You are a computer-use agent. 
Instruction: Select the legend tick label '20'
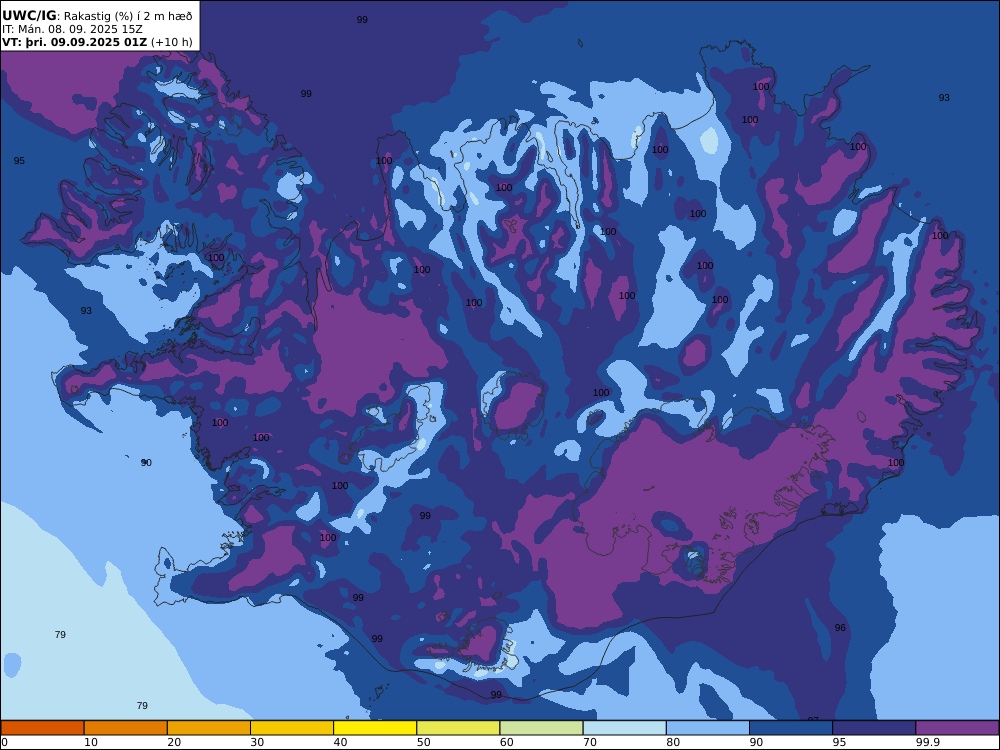click(x=174, y=742)
